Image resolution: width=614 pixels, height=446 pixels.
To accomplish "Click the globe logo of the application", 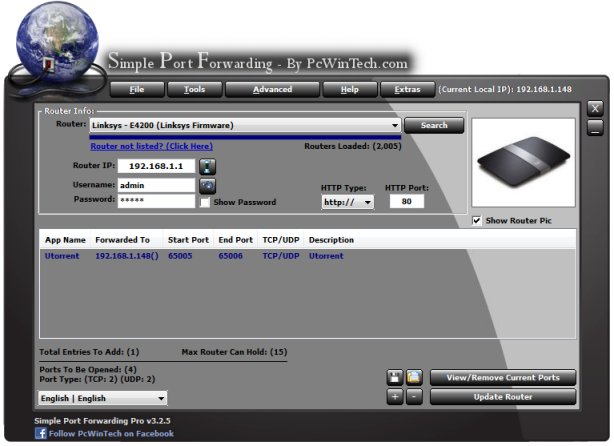I will [x=57, y=42].
